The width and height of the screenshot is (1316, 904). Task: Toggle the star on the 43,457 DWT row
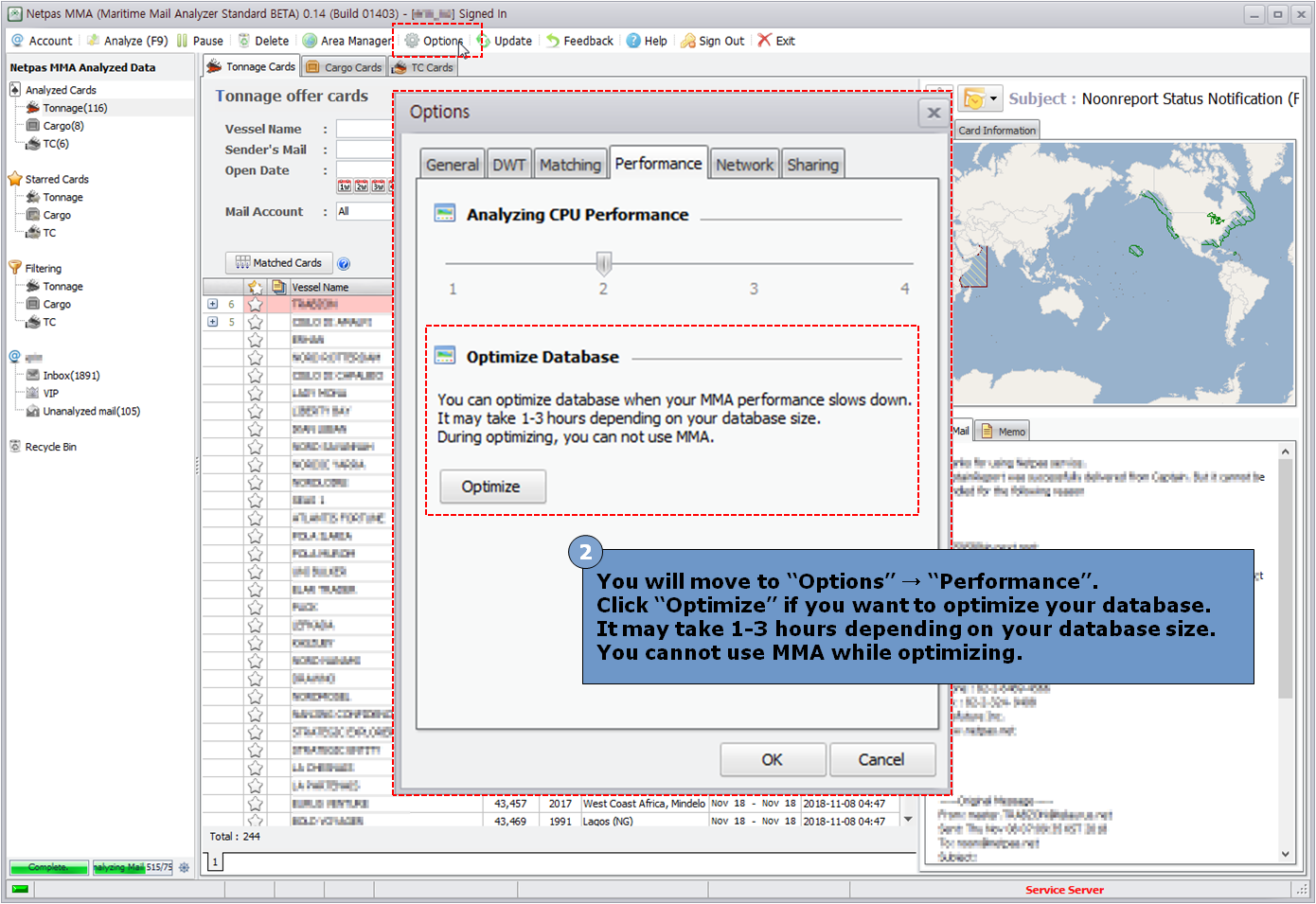click(x=255, y=804)
